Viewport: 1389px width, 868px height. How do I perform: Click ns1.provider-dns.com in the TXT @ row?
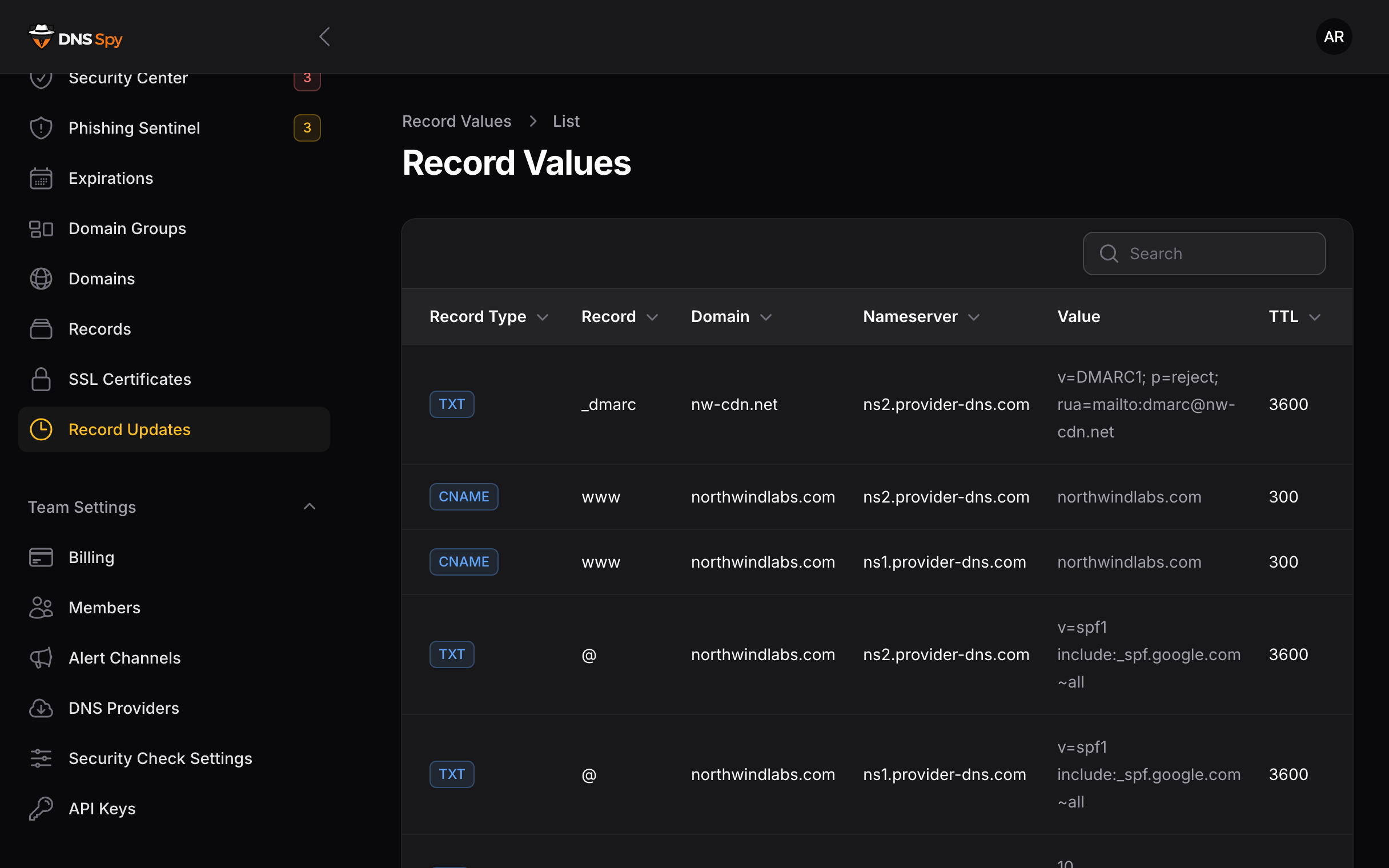point(944,774)
